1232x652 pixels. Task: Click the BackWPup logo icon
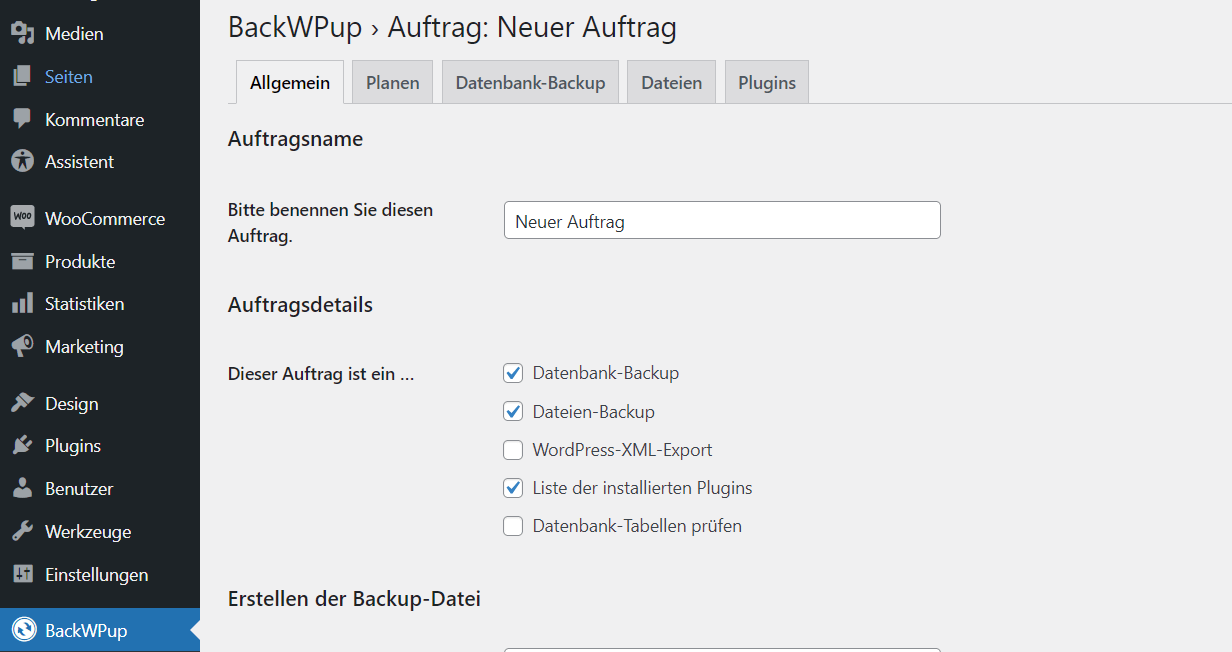(23, 630)
